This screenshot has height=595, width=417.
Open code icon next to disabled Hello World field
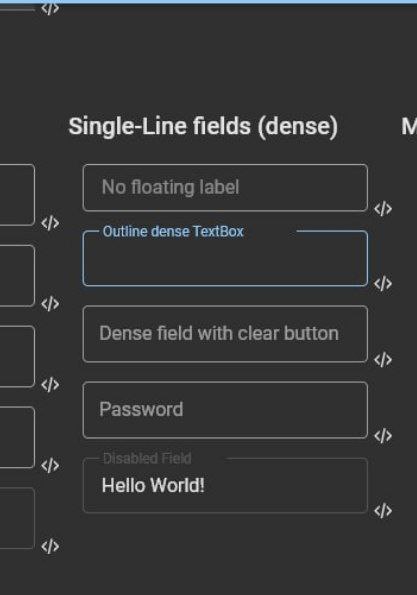point(382,511)
